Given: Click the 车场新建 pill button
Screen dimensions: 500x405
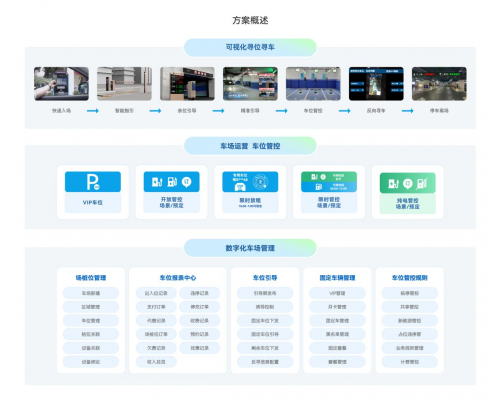Looking at the screenshot, I should [x=91, y=293].
